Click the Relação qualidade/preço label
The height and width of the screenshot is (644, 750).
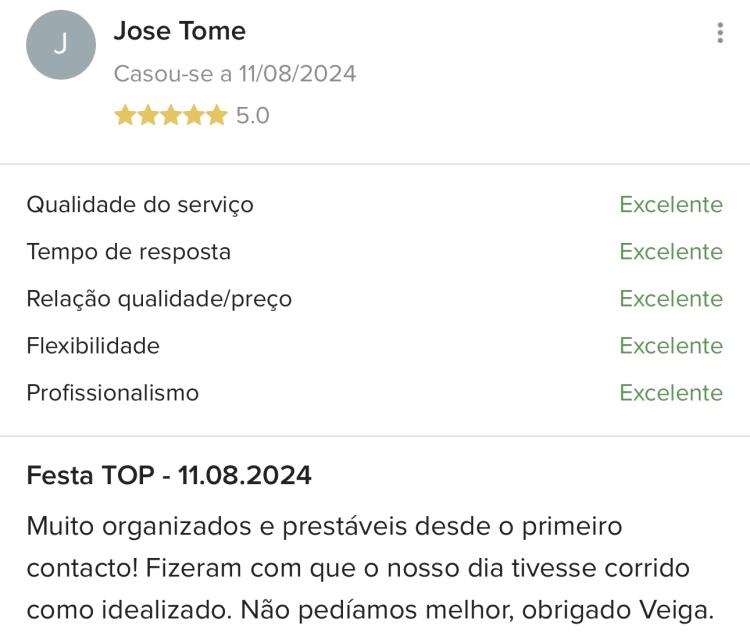tap(159, 299)
